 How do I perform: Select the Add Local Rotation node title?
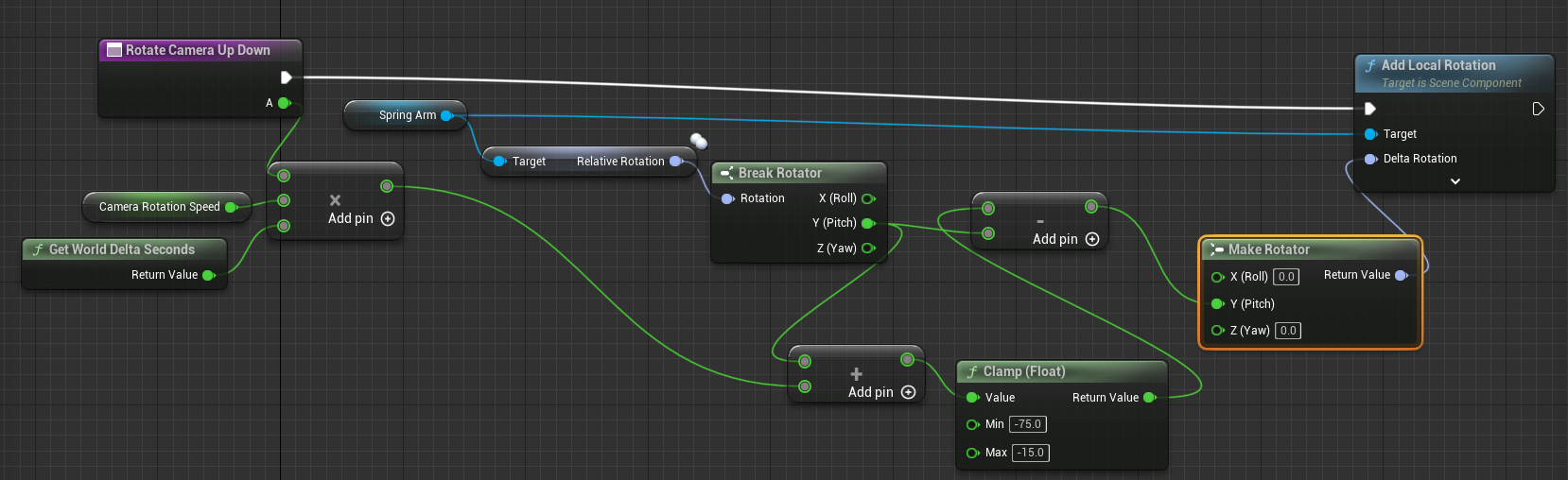(1438, 65)
